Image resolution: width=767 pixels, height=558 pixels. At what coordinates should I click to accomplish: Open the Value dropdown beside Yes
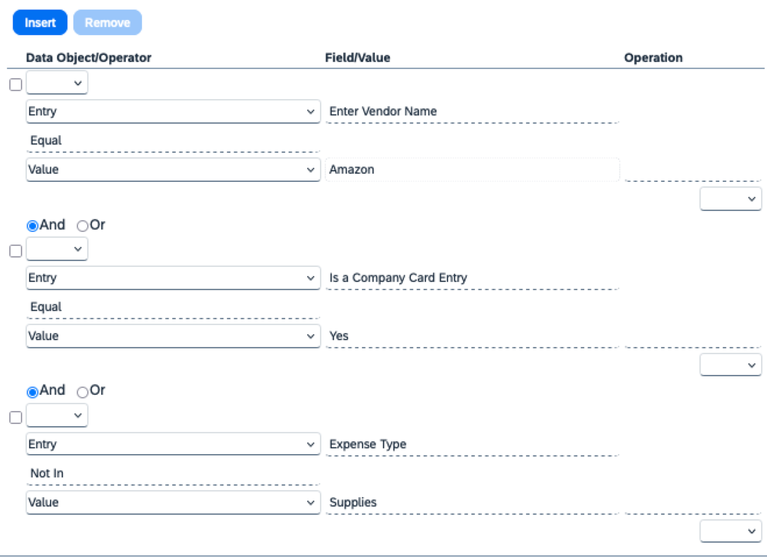pyautogui.click(x=173, y=336)
